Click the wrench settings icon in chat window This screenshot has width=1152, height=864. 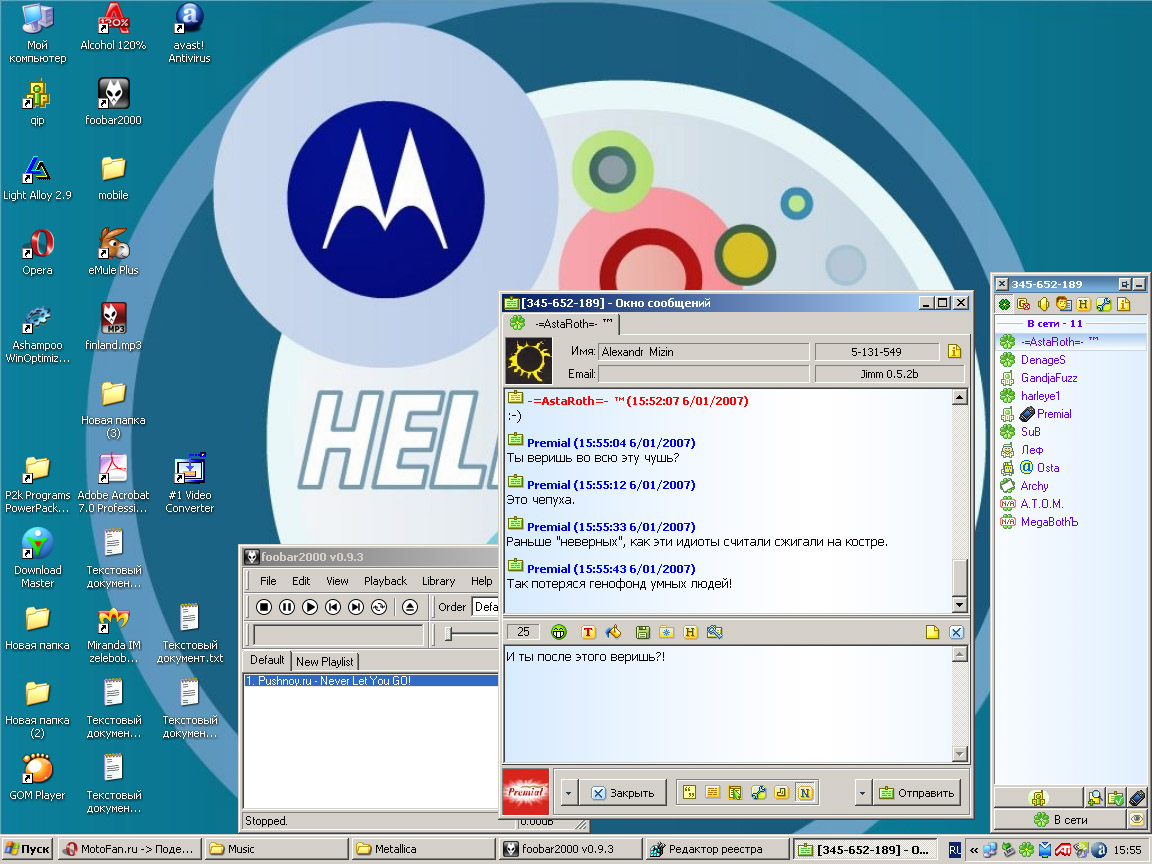(758, 792)
